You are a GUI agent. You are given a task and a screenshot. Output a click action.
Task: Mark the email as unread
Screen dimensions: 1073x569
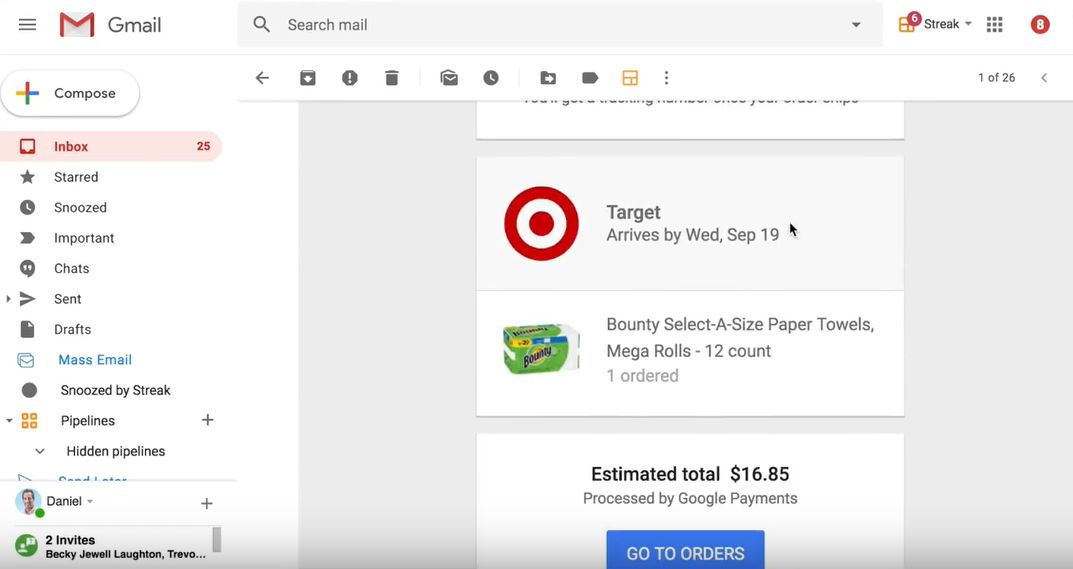pyautogui.click(x=449, y=77)
